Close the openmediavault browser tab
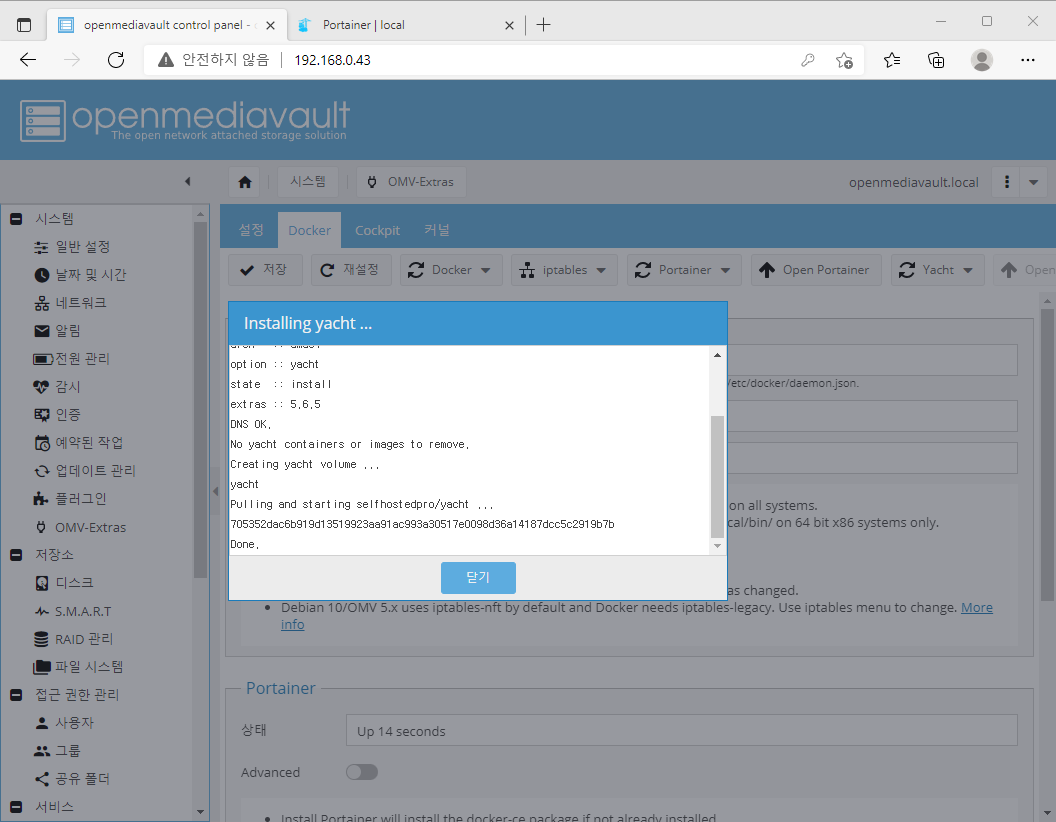1056x822 pixels. 270,26
